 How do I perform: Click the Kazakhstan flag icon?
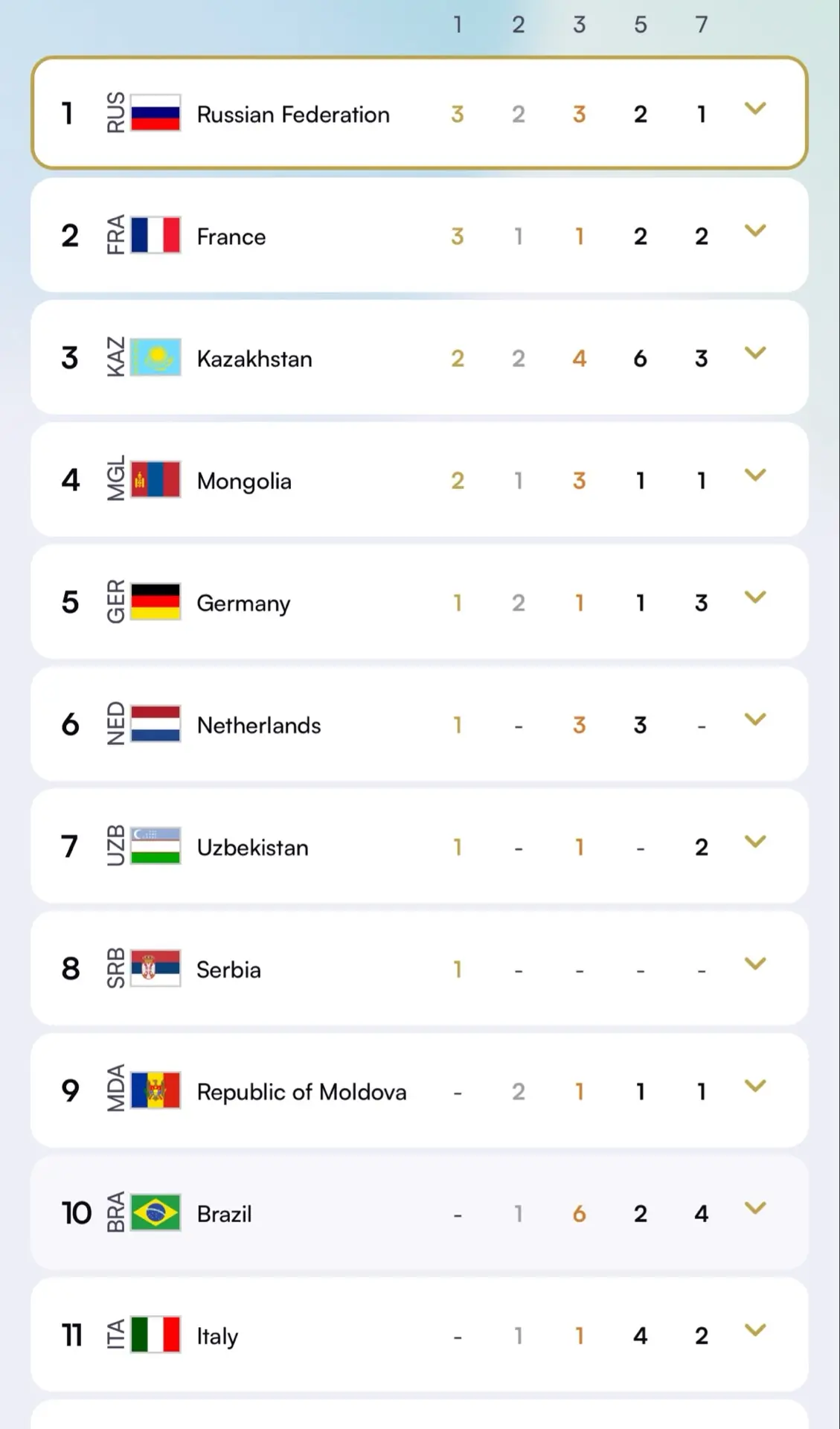156,357
